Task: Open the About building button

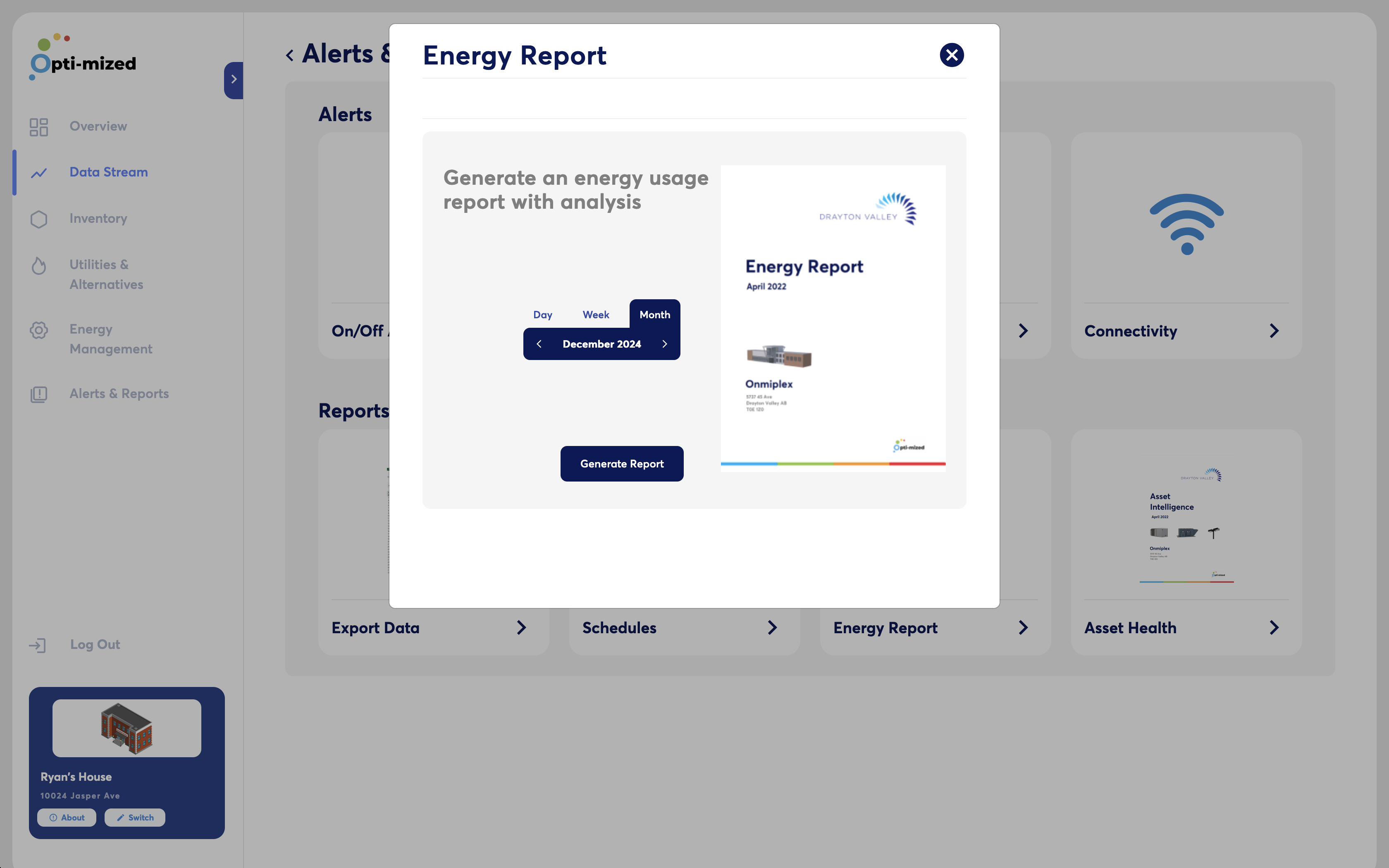Action: click(67, 818)
